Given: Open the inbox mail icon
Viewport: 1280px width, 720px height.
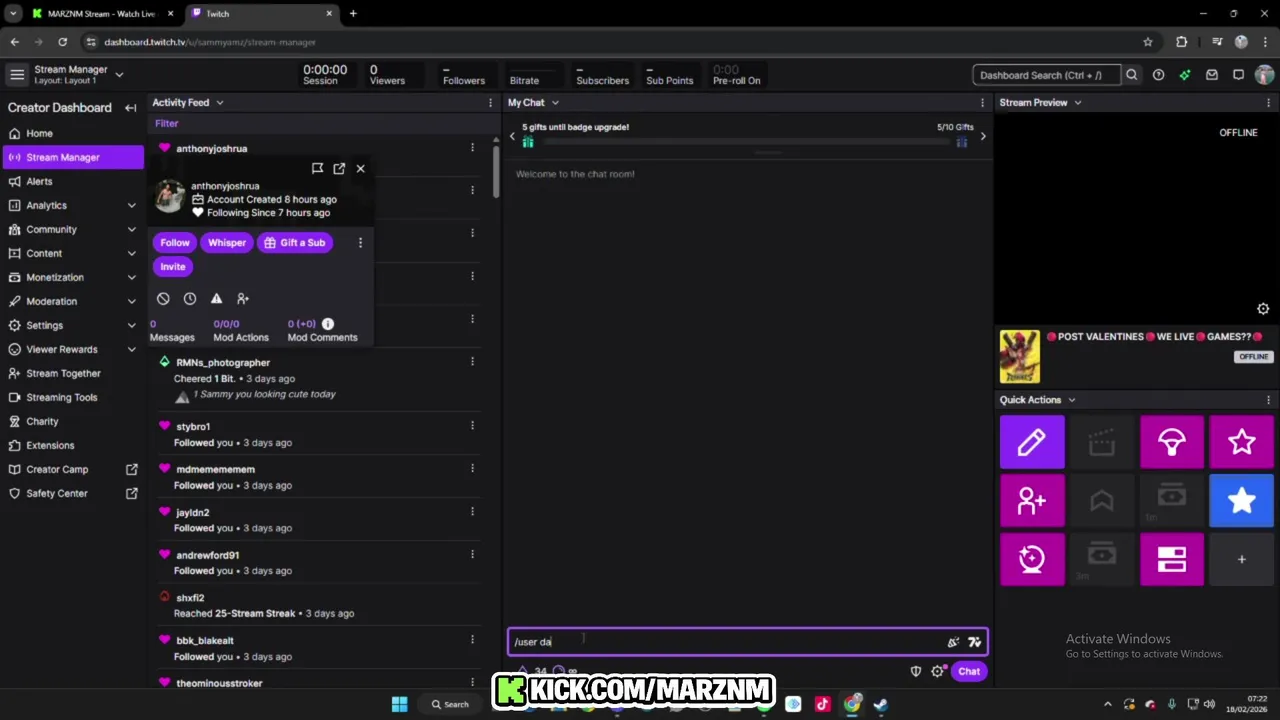Looking at the screenshot, I should 1212,75.
